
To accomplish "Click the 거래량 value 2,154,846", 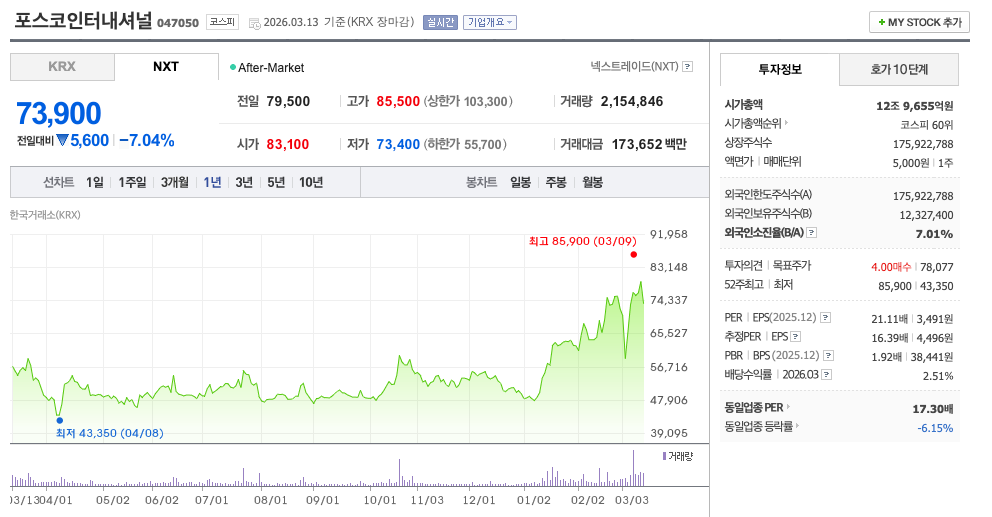I will (x=631, y=101).
